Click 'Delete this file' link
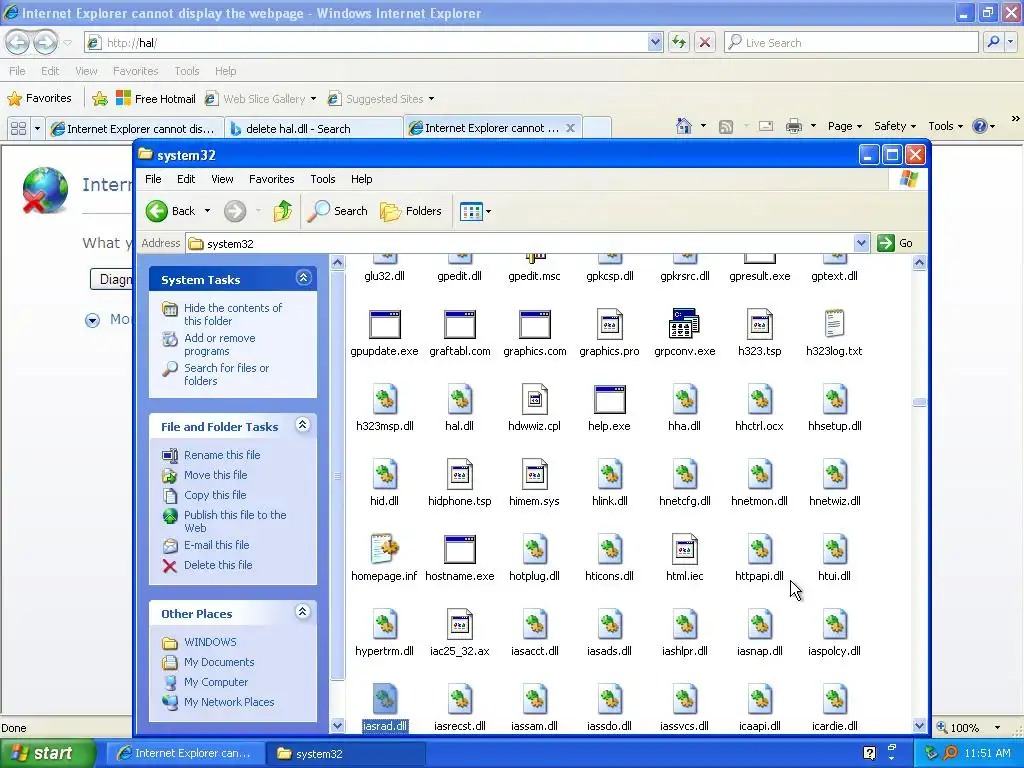The height and width of the screenshot is (768, 1024). (x=218, y=565)
